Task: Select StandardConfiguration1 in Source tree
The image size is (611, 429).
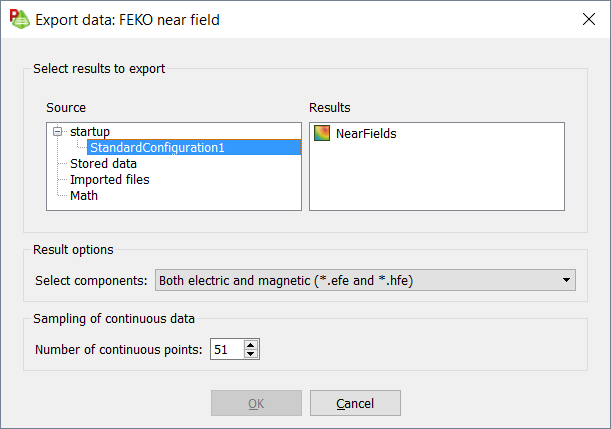Action: [x=157, y=148]
